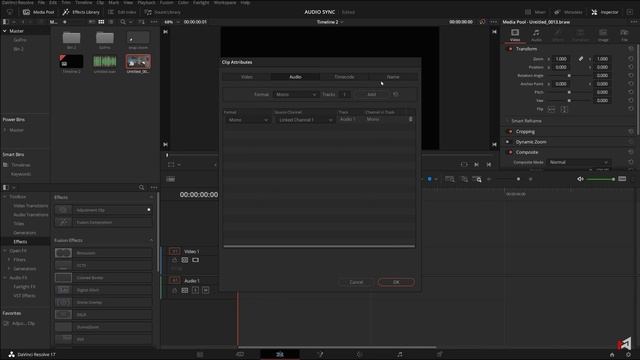This screenshot has width=640, height=360.
Task: Open the Effects Library panel
Action: pyautogui.click(x=81, y=12)
